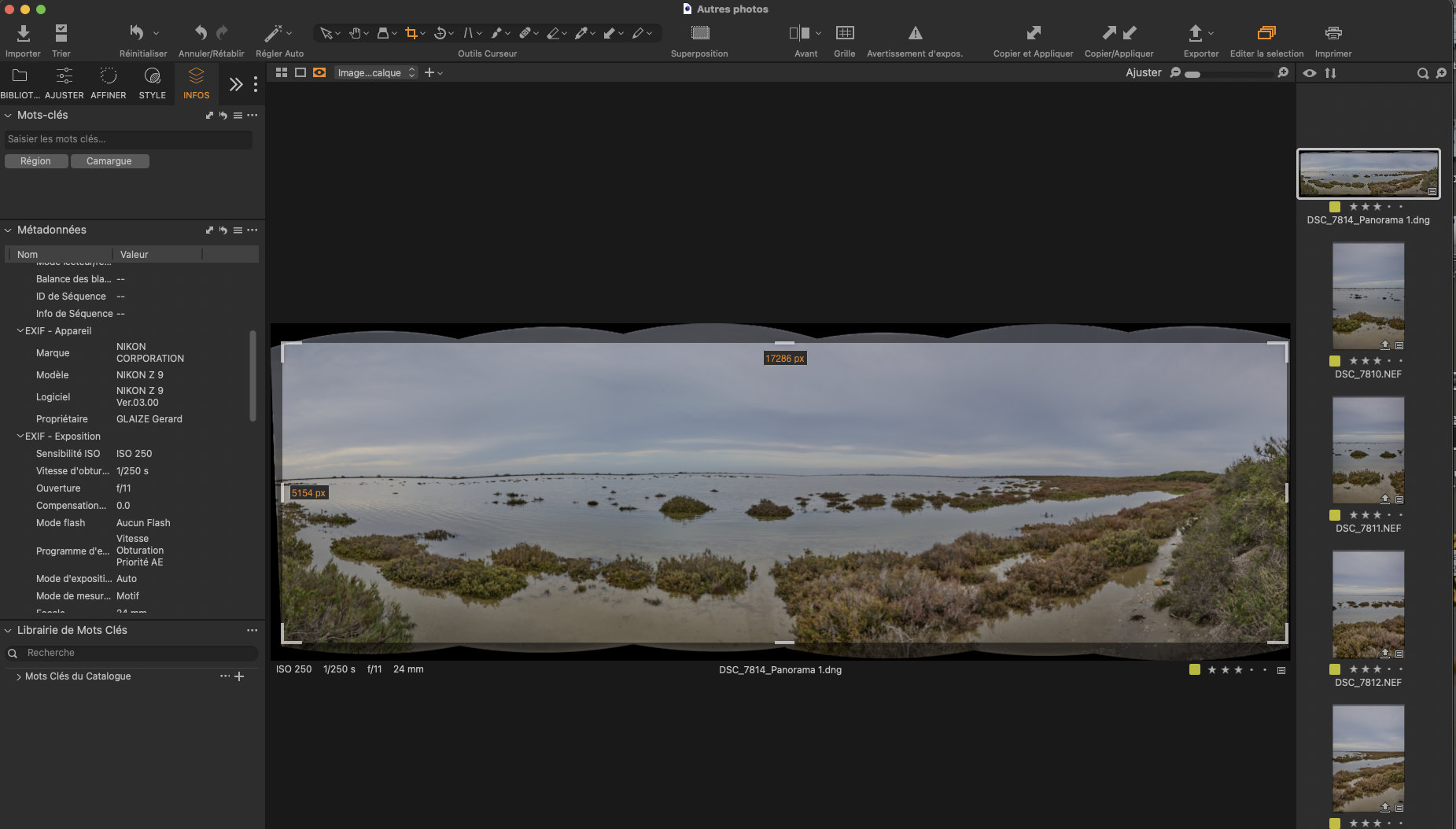Collapse the Métadonnées panel
The image size is (1456, 829).
[8, 230]
